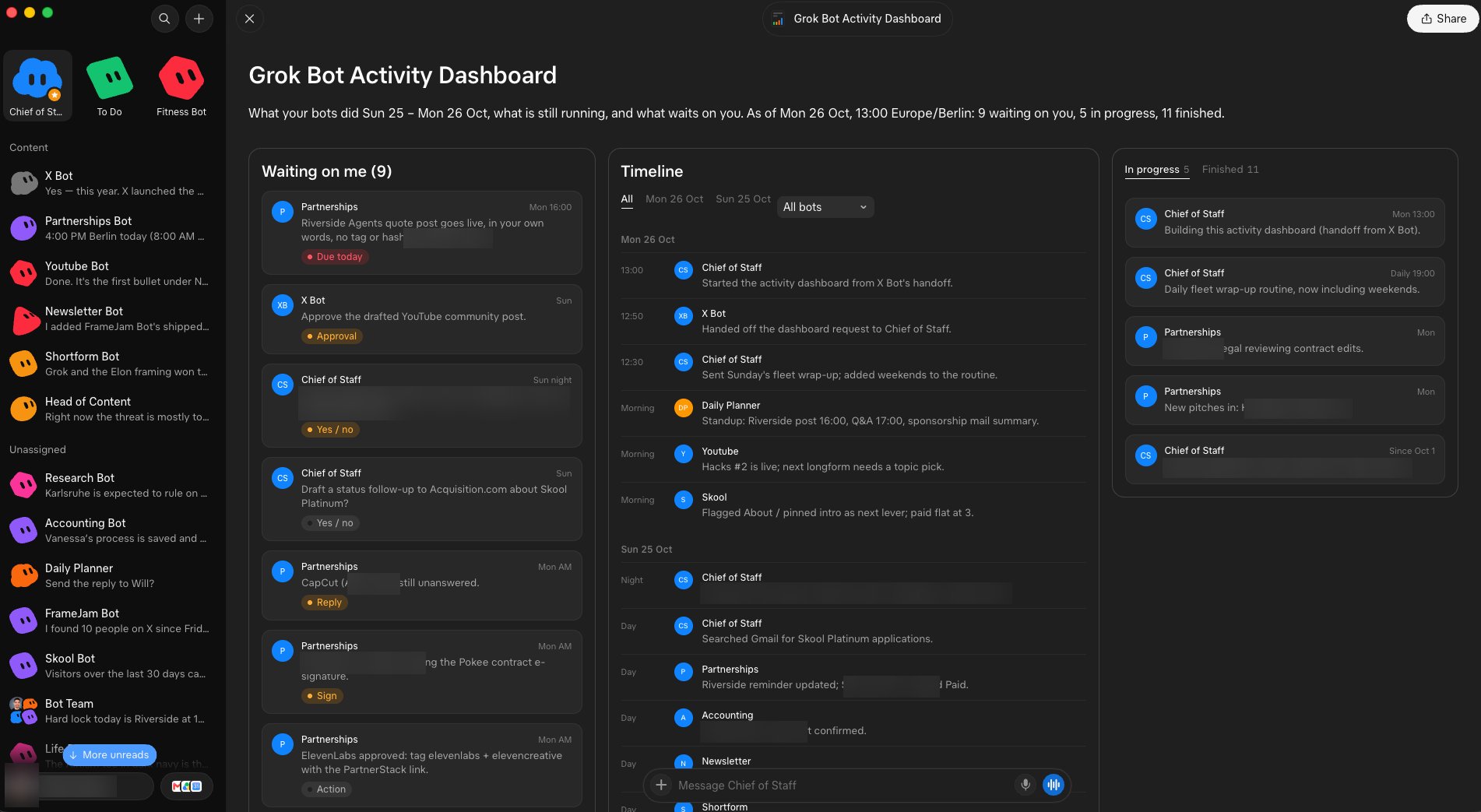The image size is (1481, 812).
Task: Open the Daily fleet wrap-up routine card
Action: [x=1285, y=282]
